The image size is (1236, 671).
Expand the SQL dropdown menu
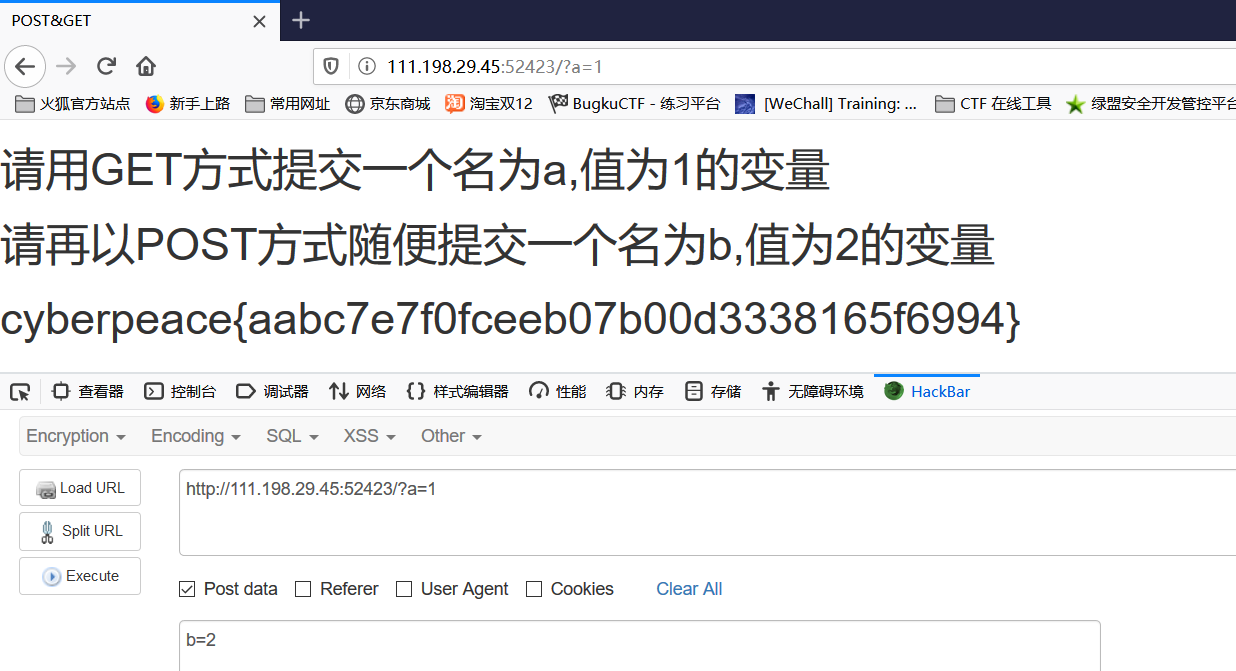point(292,436)
